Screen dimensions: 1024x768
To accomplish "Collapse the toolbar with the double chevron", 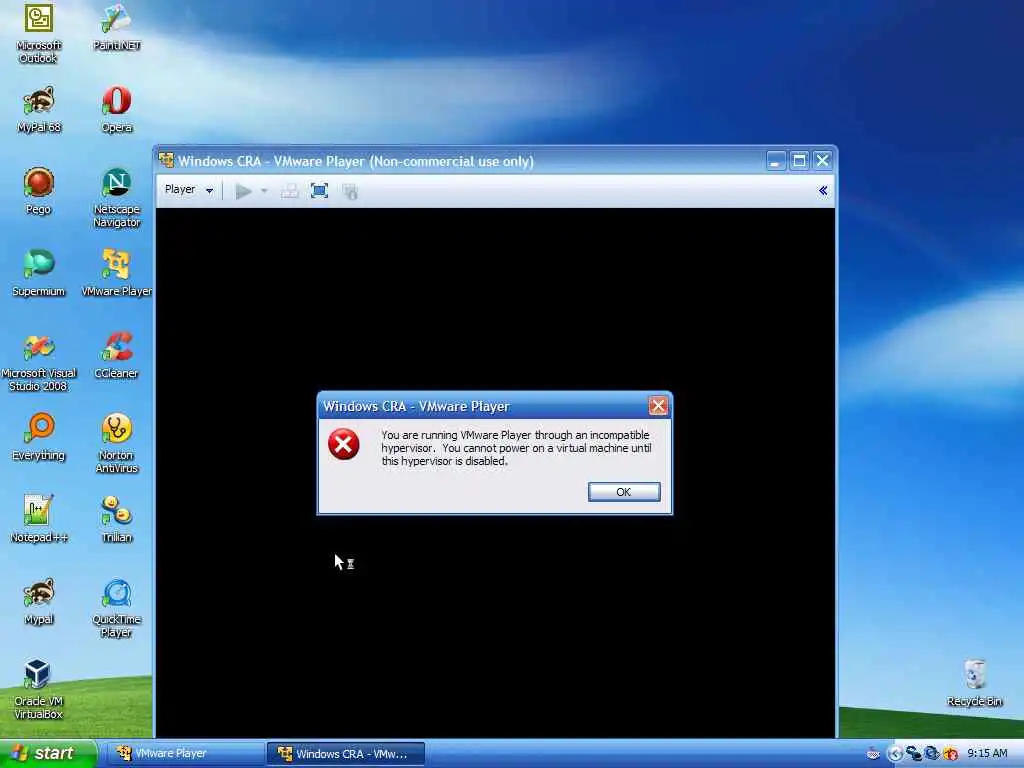I will pos(823,190).
